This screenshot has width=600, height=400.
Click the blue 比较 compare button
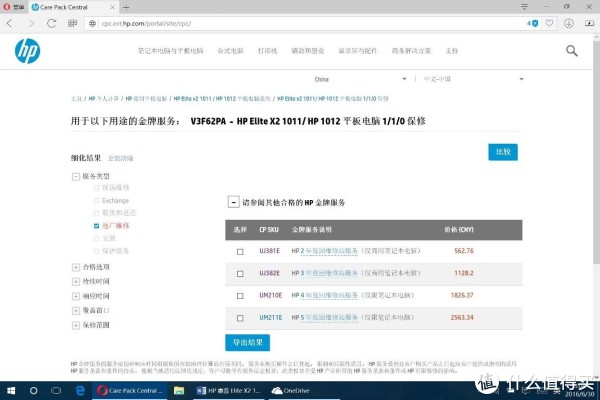point(503,152)
